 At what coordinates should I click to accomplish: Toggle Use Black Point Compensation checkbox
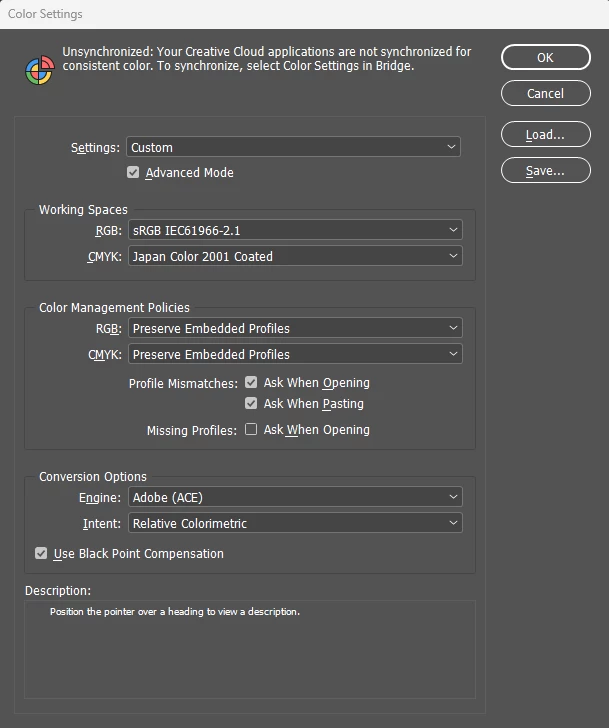[41, 553]
